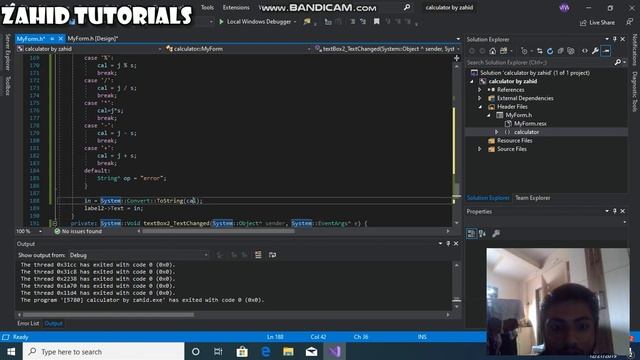Click the Output panel horizontal scrollbar
Screen dimensions: 640x360
click(108, 315)
